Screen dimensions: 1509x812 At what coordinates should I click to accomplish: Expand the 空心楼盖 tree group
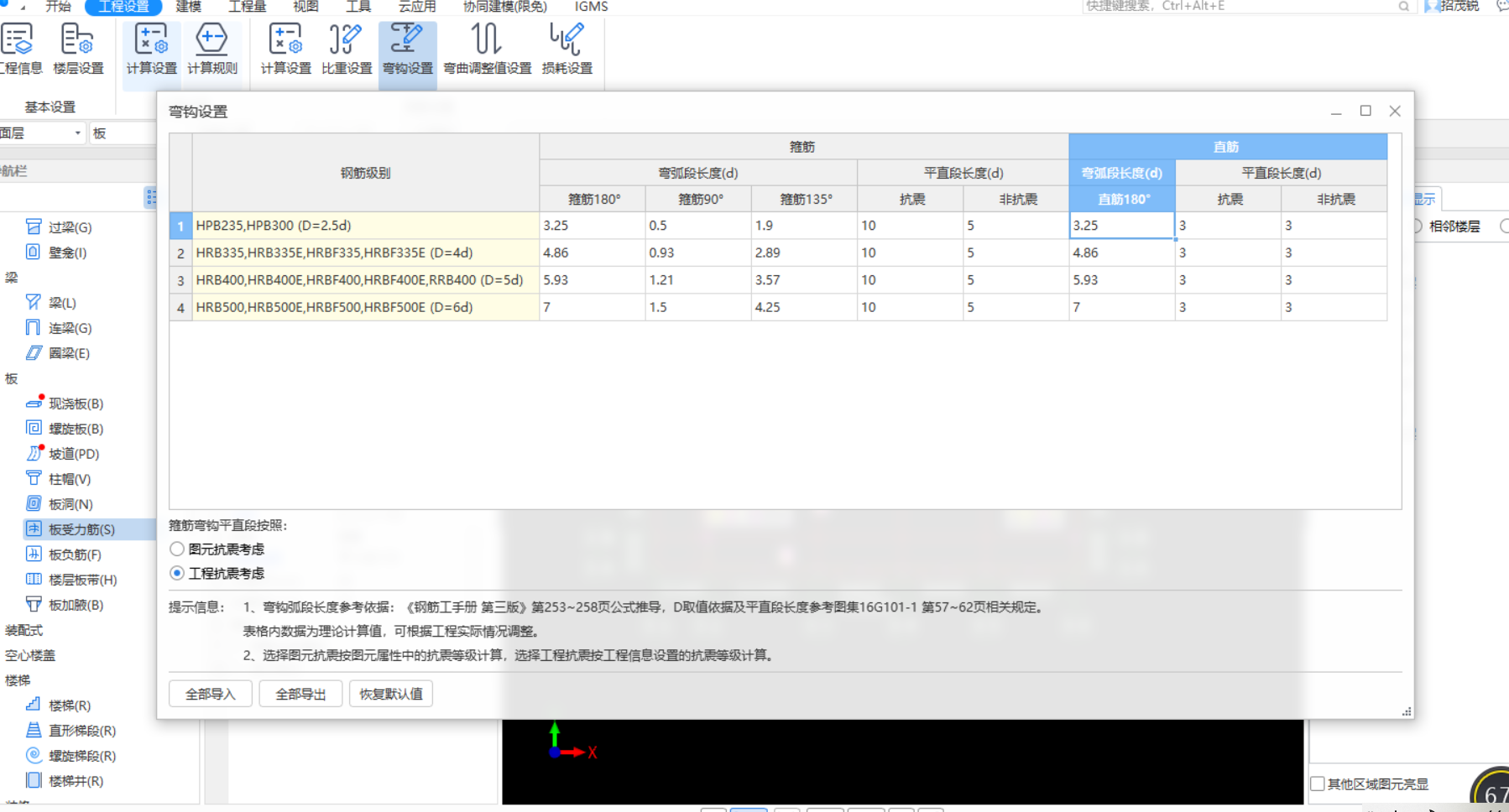pos(30,655)
